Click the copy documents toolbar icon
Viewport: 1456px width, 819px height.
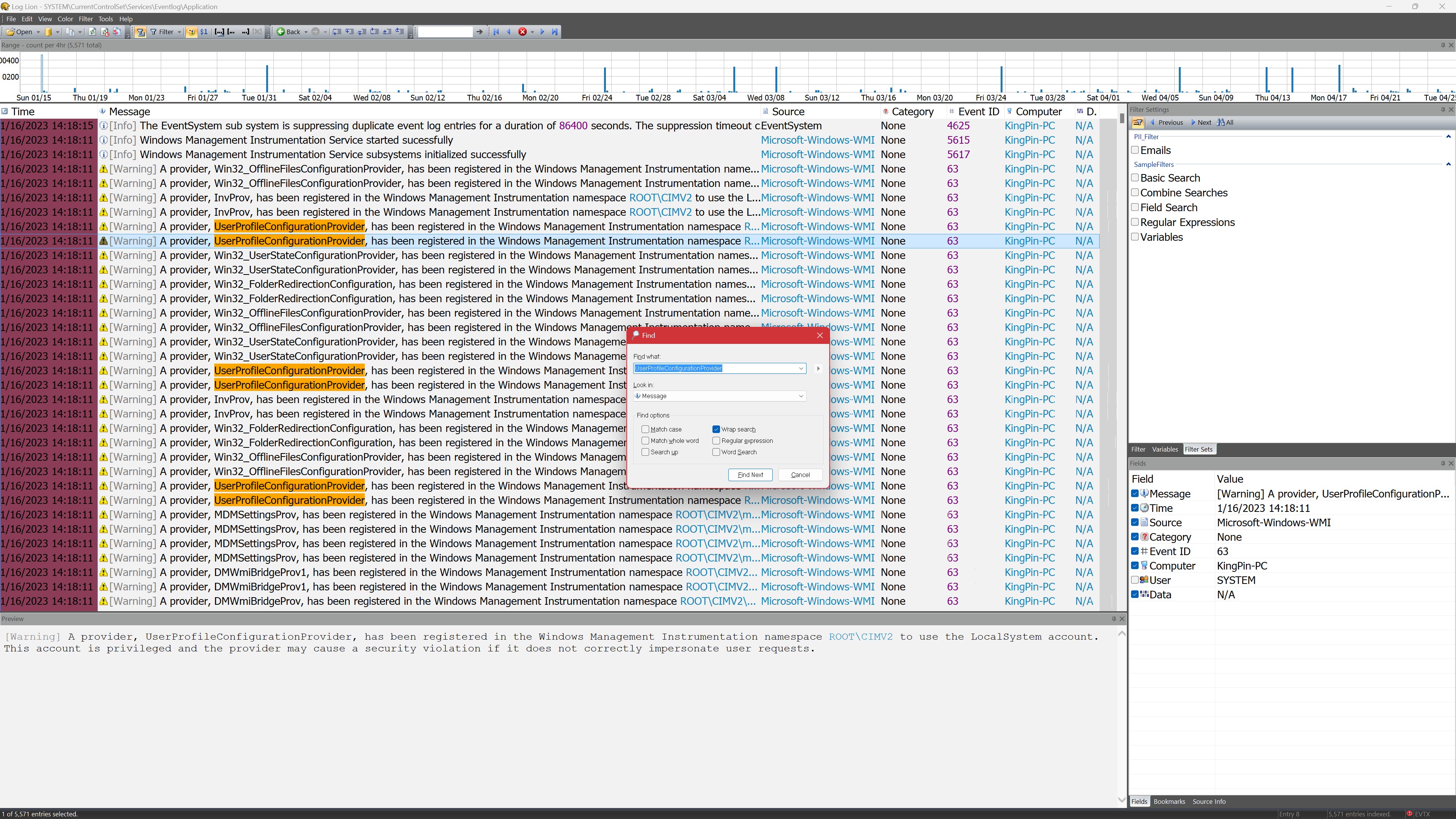pos(71,31)
